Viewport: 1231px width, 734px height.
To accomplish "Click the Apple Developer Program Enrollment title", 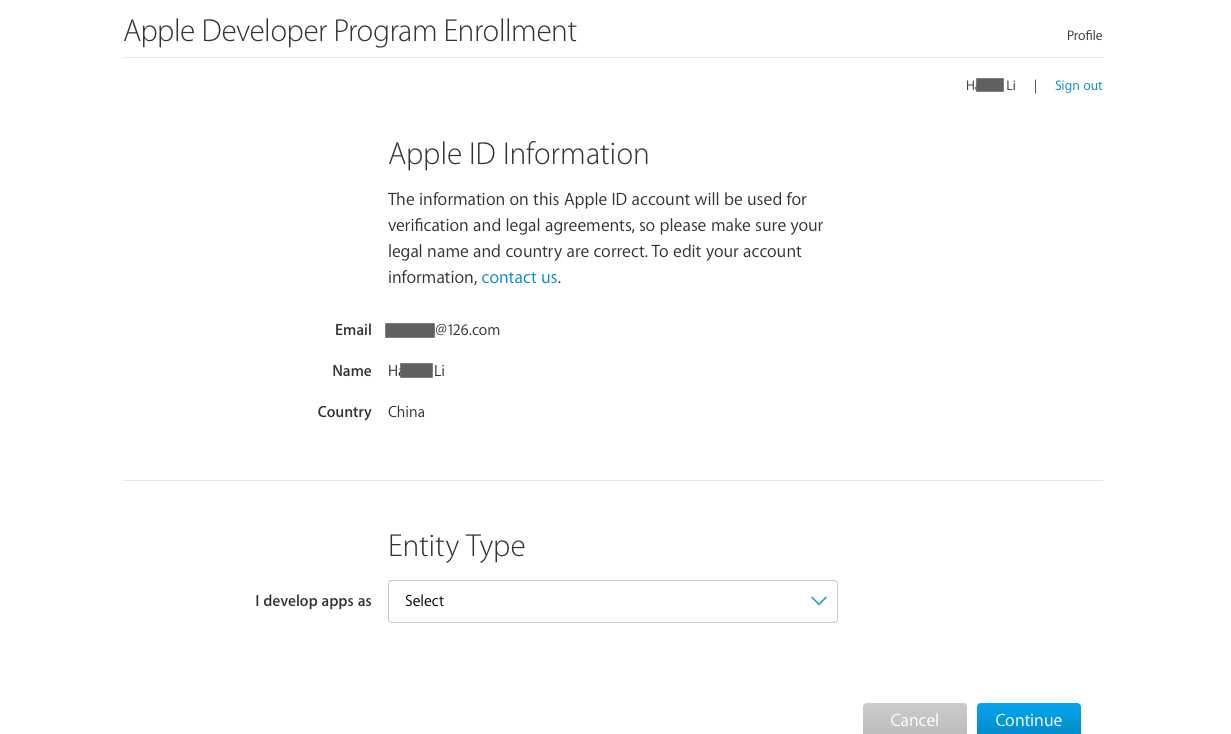I will click(350, 31).
